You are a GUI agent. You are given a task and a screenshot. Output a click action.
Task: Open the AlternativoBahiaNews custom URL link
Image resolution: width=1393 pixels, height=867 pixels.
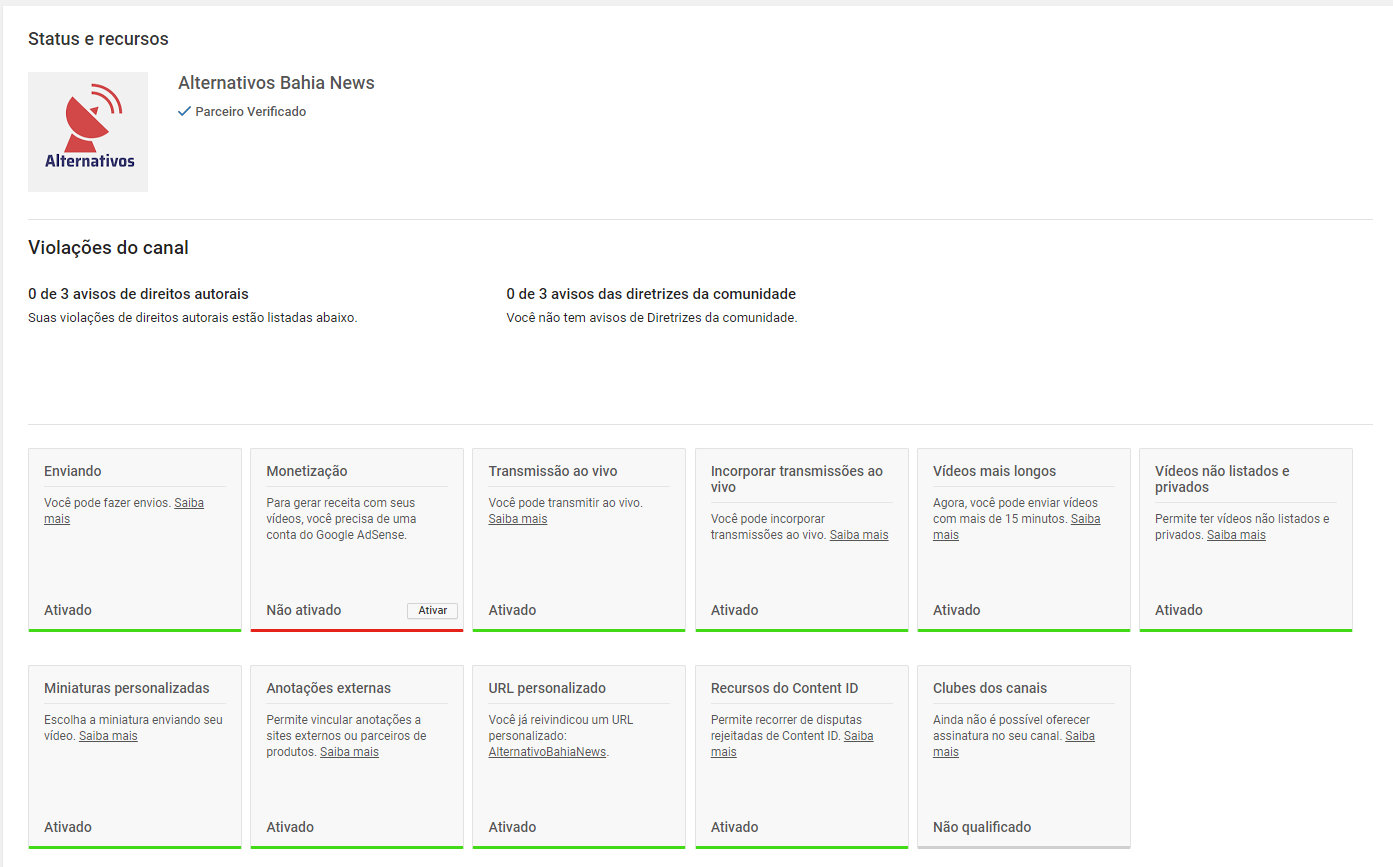(x=547, y=752)
